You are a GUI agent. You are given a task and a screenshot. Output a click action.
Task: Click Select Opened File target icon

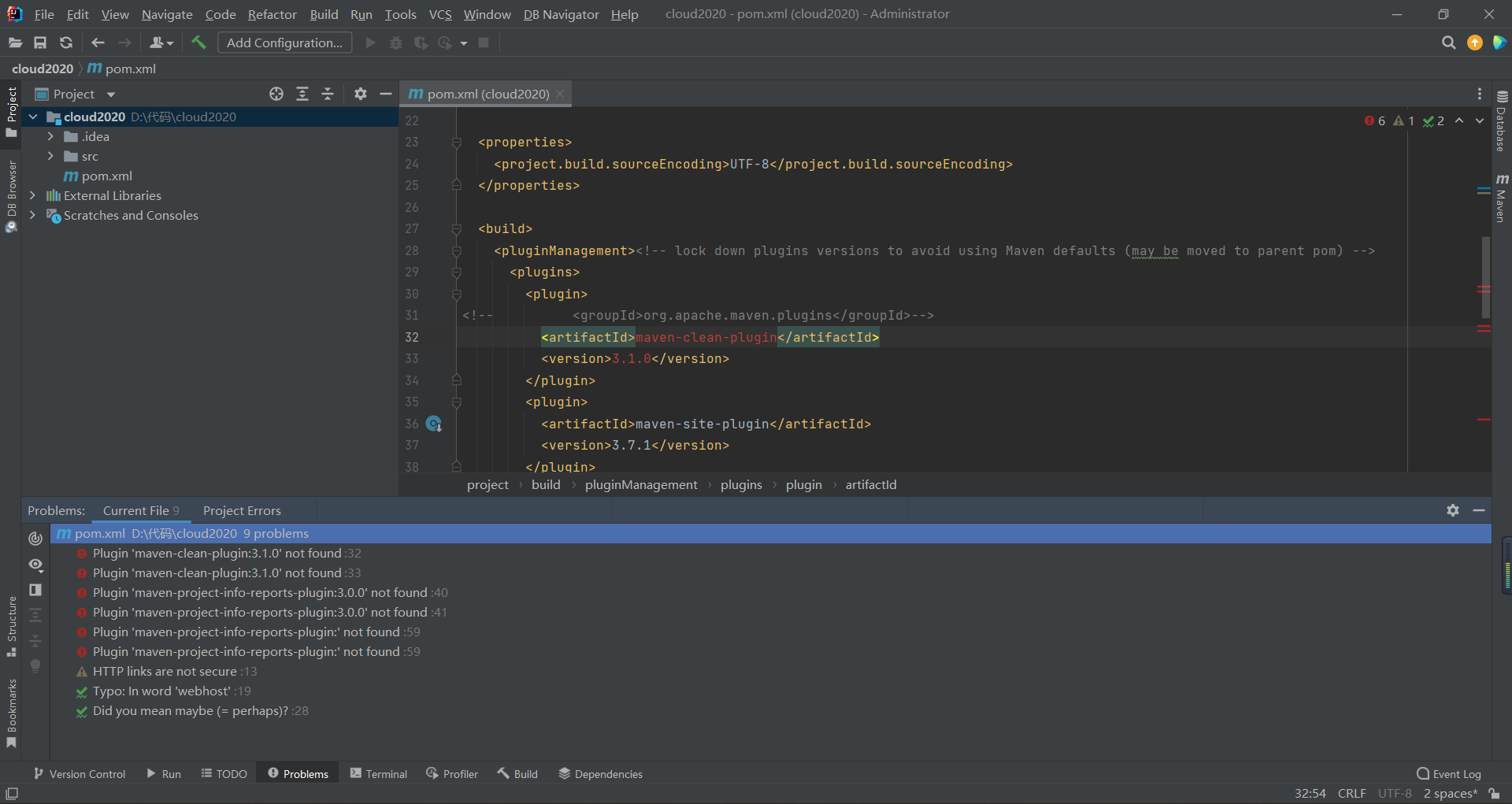click(x=276, y=94)
